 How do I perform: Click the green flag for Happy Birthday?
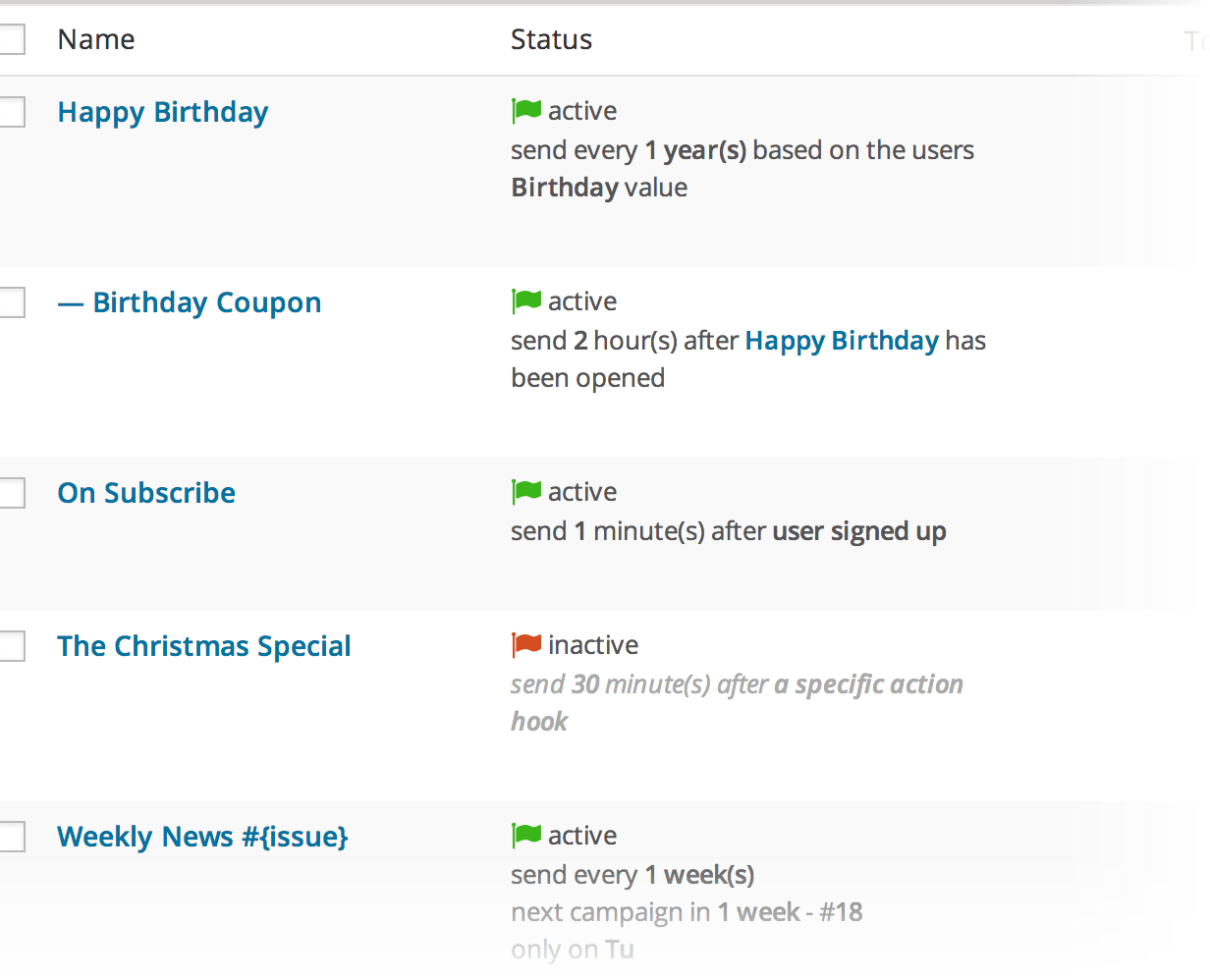pos(526,111)
